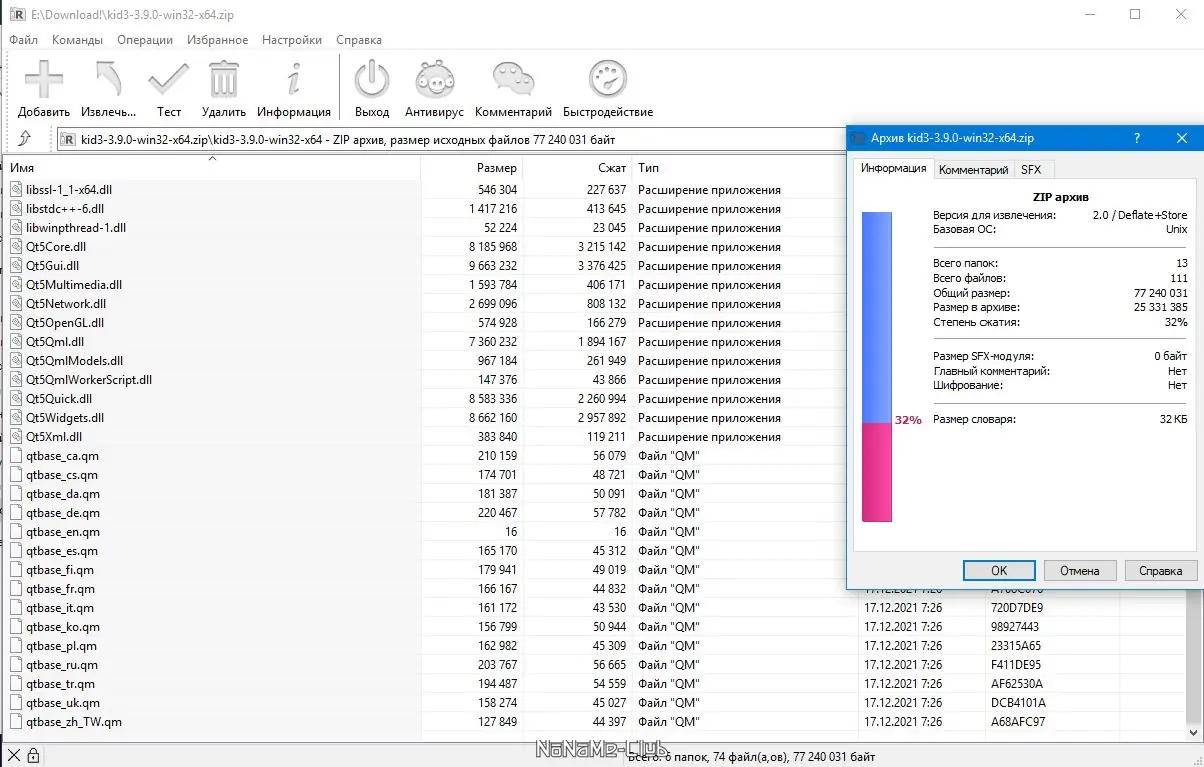
Task: Click the help question mark in archive dialog
Action: pyautogui.click(x=1137, y=139)
